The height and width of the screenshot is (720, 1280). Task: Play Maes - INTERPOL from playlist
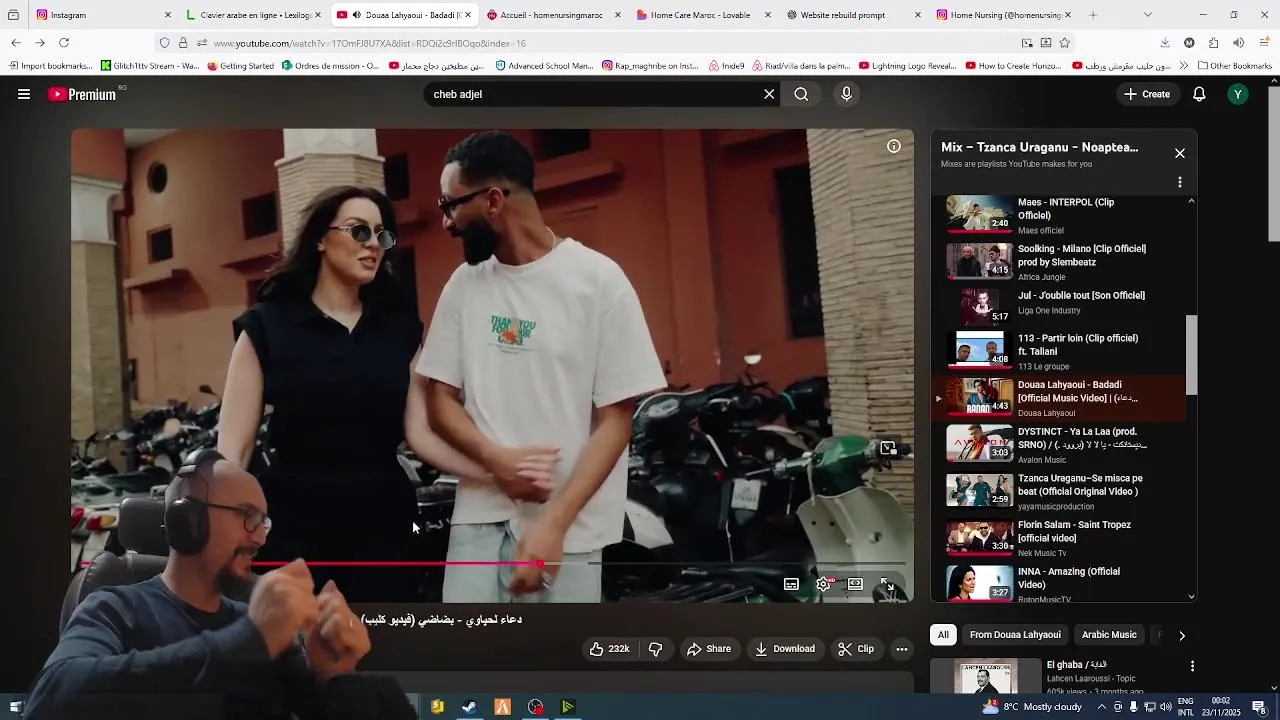pos(1060,214)
